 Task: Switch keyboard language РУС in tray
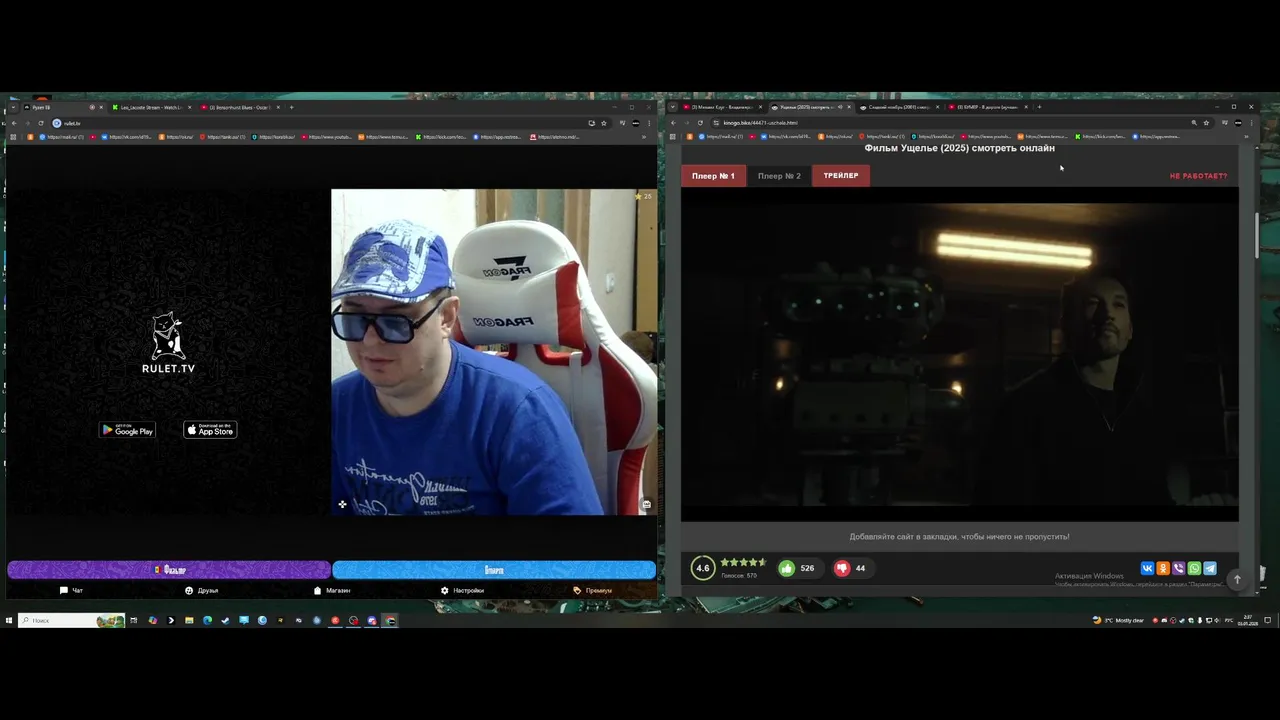pyautogui.click(x=1229, y=620)
